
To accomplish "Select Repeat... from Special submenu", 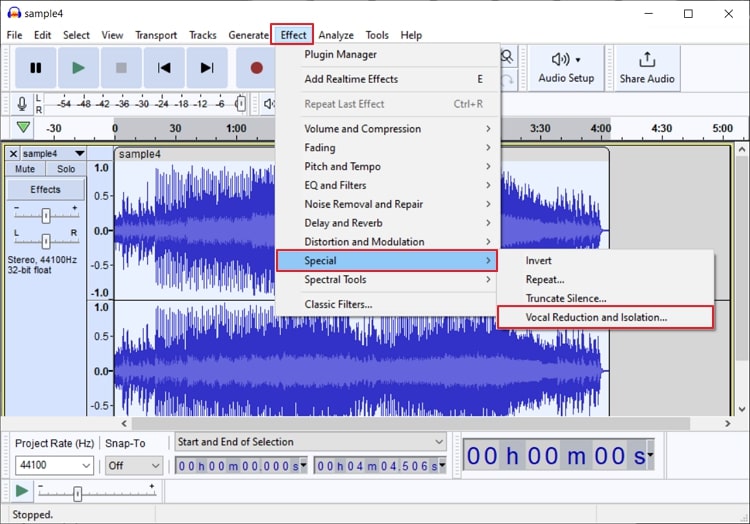I will 606,279.
